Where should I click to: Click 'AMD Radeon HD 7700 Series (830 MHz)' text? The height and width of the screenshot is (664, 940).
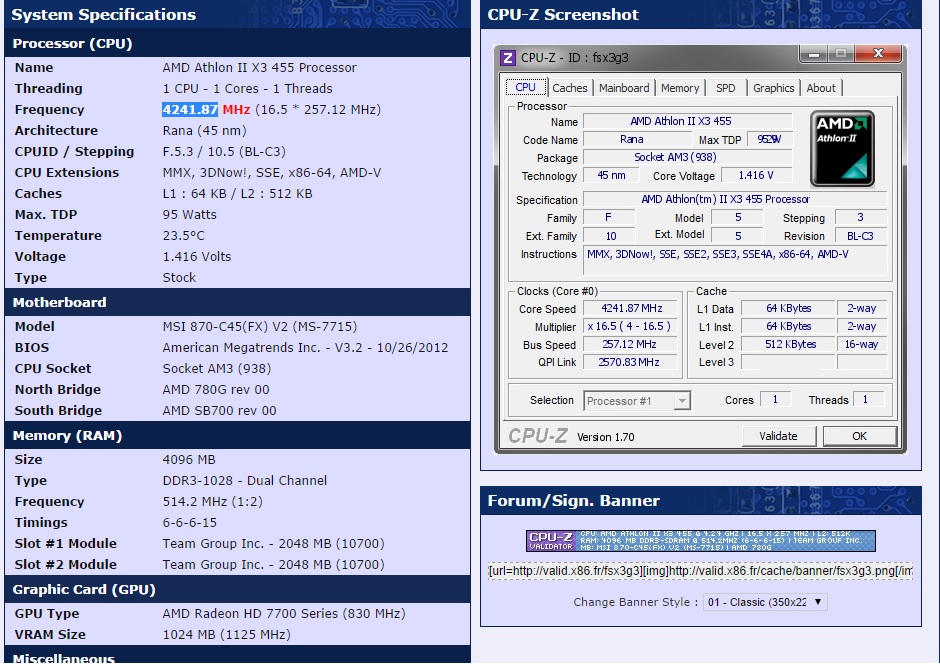(x=284, y=614)
